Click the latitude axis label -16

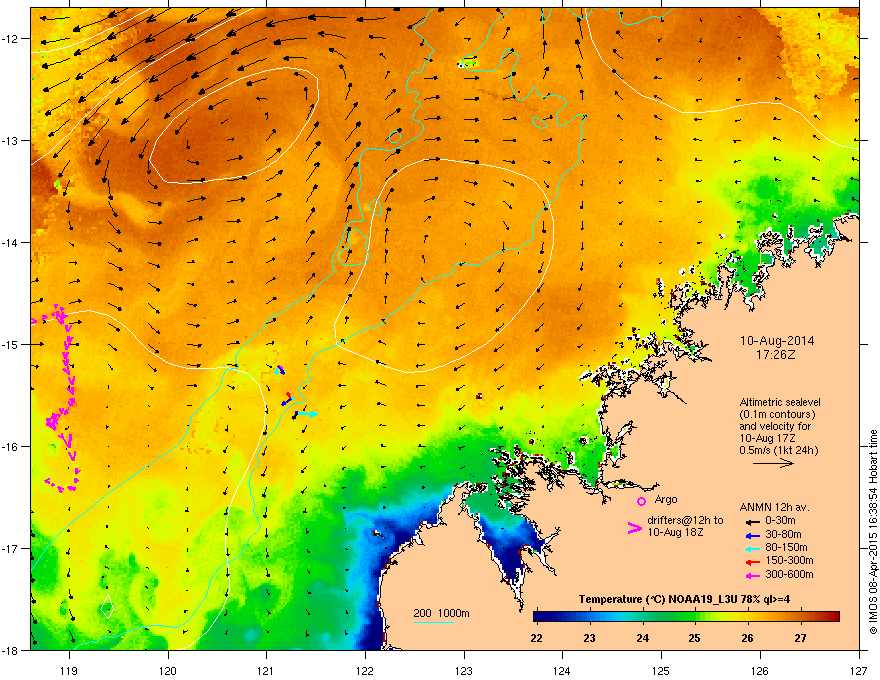coord(11,447)
